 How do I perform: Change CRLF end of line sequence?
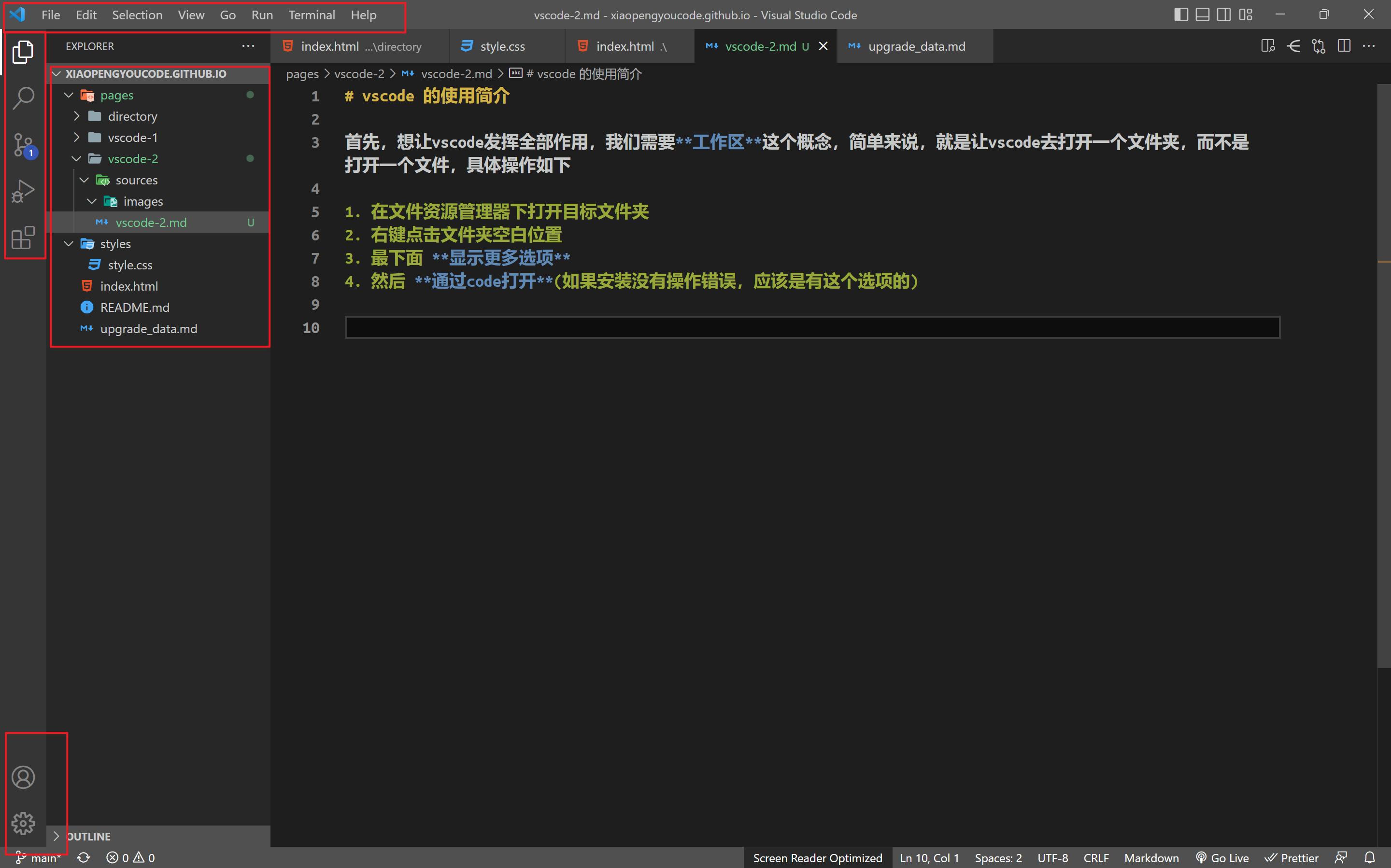pyautogui.click(x=1096, y=858)
